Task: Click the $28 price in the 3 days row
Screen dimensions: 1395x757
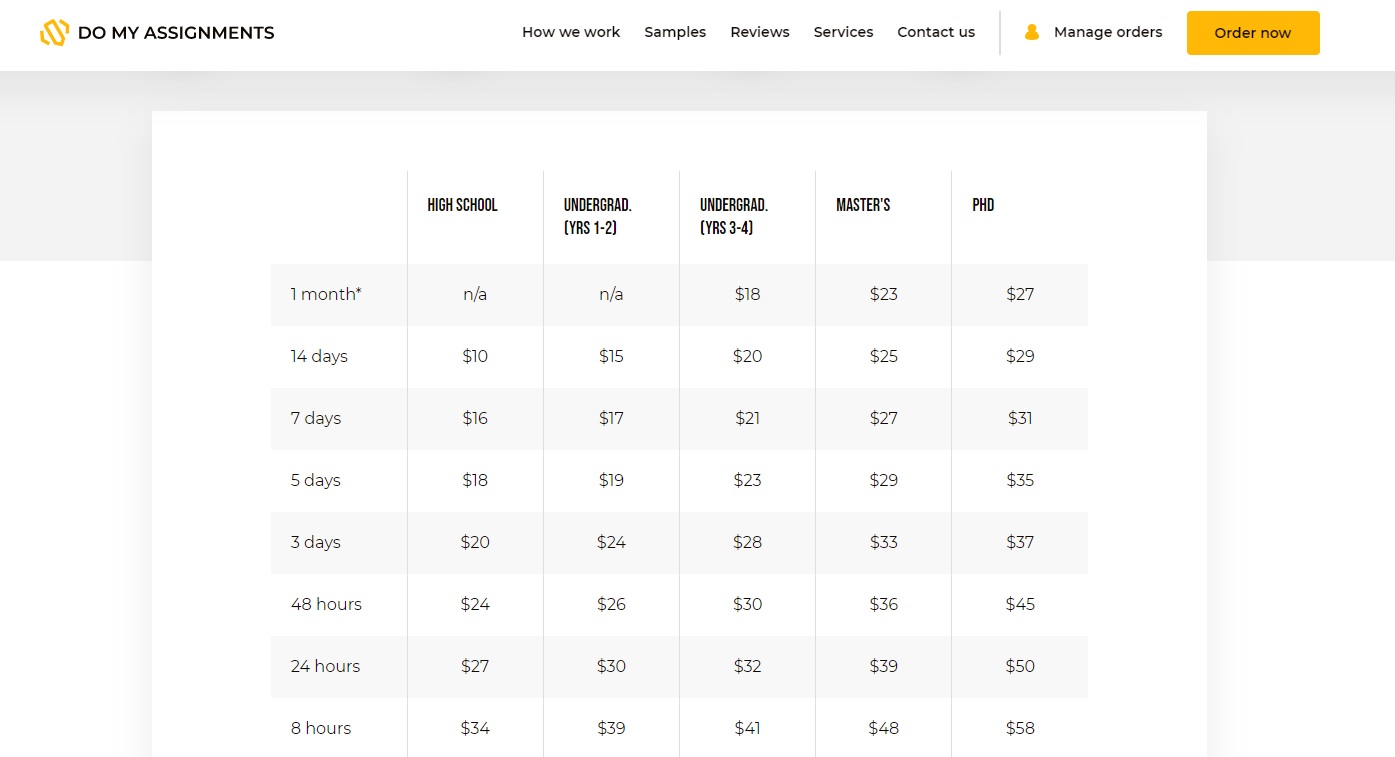Action: pyautogui.click(x=747, y=542)
